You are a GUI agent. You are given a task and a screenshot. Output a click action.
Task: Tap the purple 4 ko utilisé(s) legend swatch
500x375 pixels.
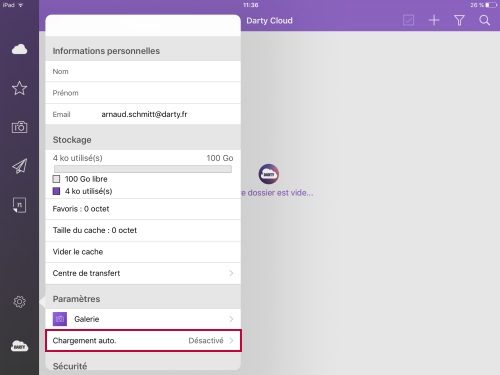[x=56, y=191]
